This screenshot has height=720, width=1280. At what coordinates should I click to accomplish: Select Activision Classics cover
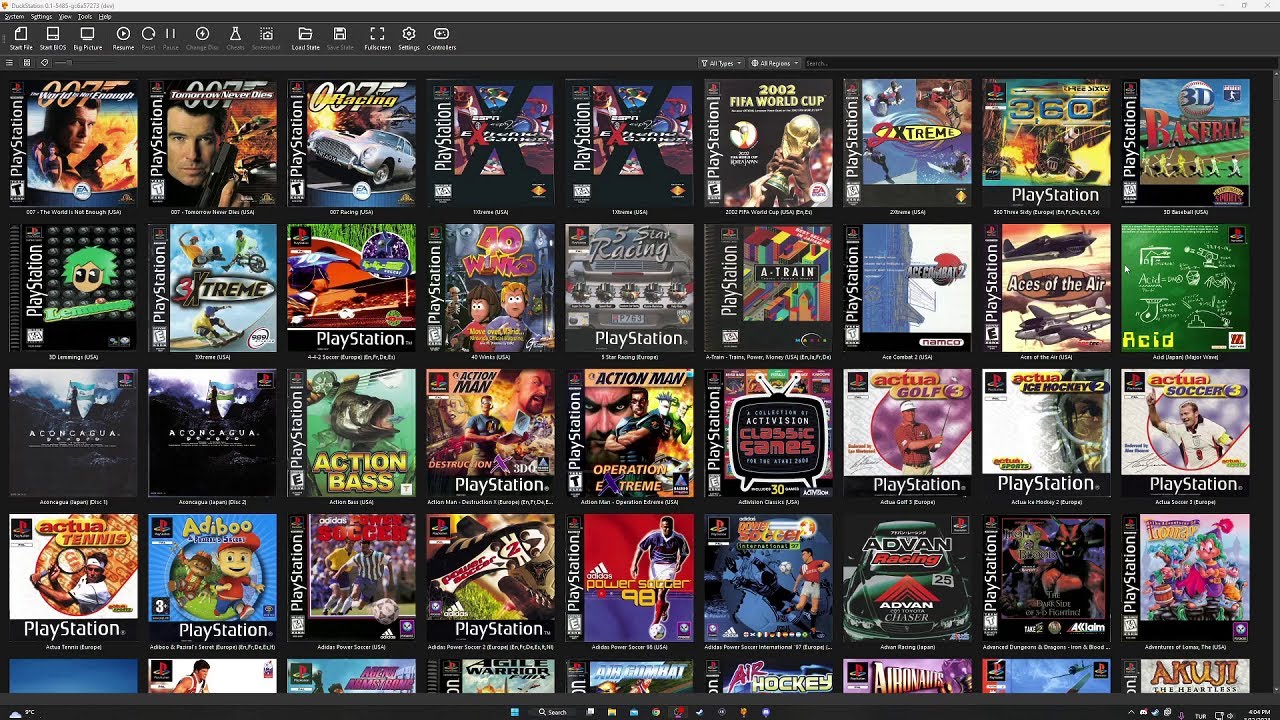768,433
